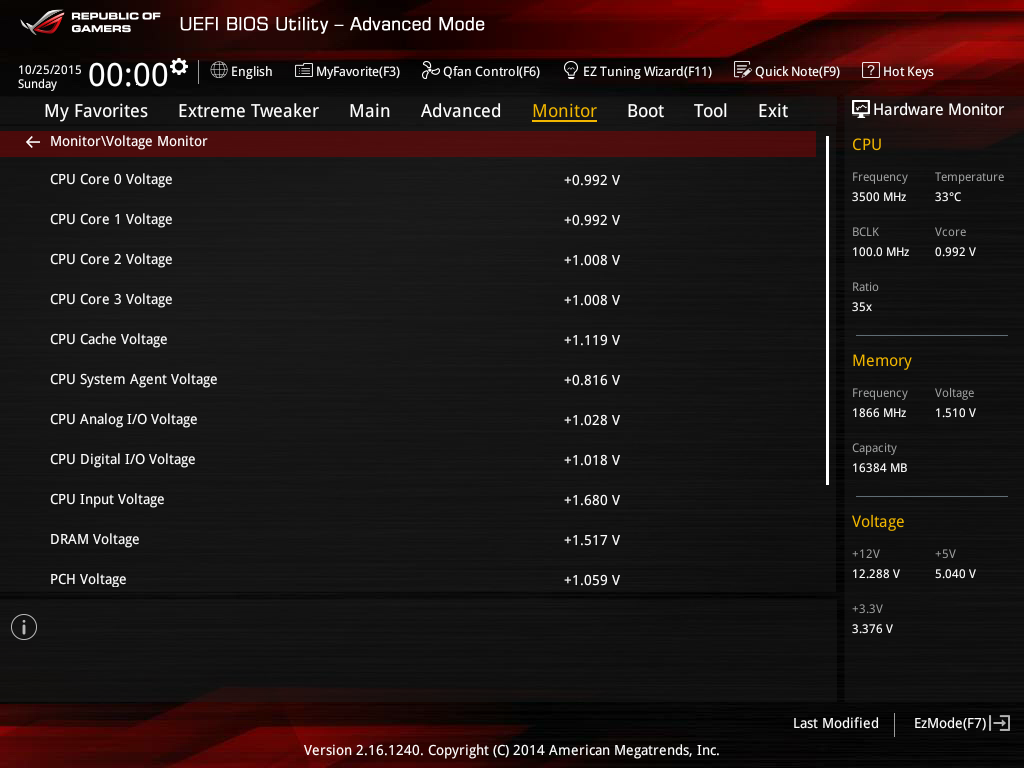Viewport: 1024px width, 768px height.
Task: Click the +1.517 V DRAM value
Action: pos(592,540)
